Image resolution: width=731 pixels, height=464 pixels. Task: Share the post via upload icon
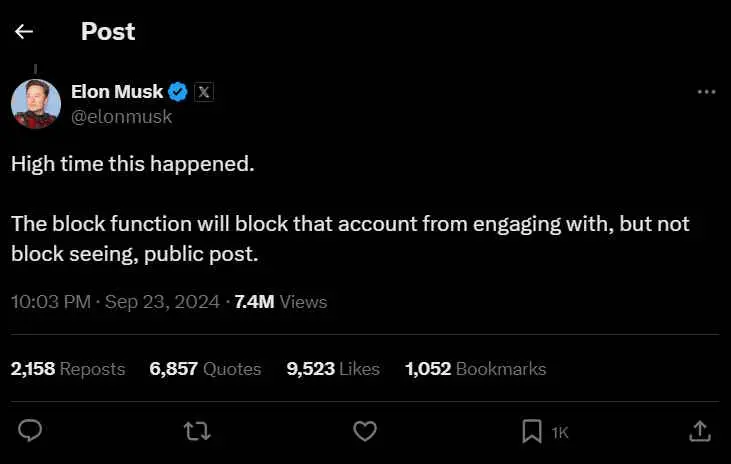700,431
